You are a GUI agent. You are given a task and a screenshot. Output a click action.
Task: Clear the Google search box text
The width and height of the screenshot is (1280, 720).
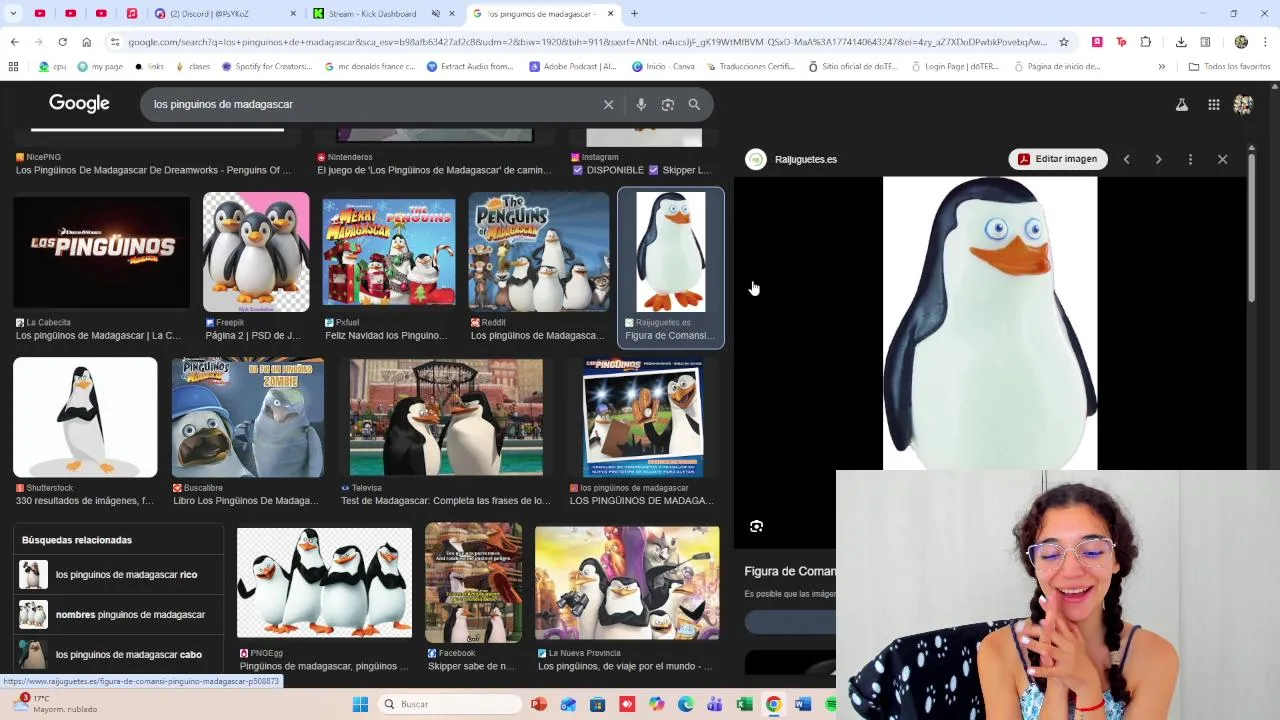point(608,104)
